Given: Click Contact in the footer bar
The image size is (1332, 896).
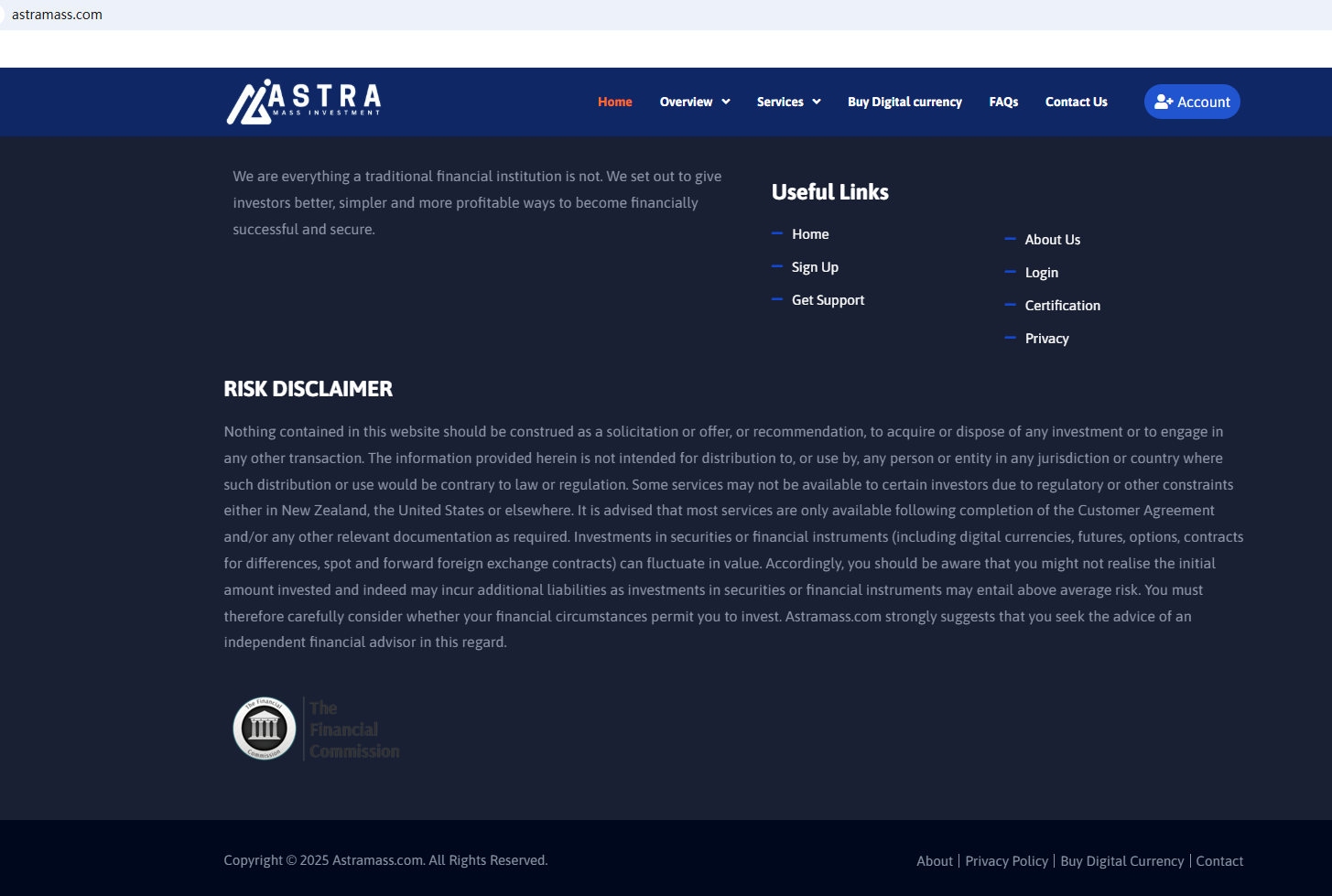Looking at the screenshot, I should click(1219, 861).
